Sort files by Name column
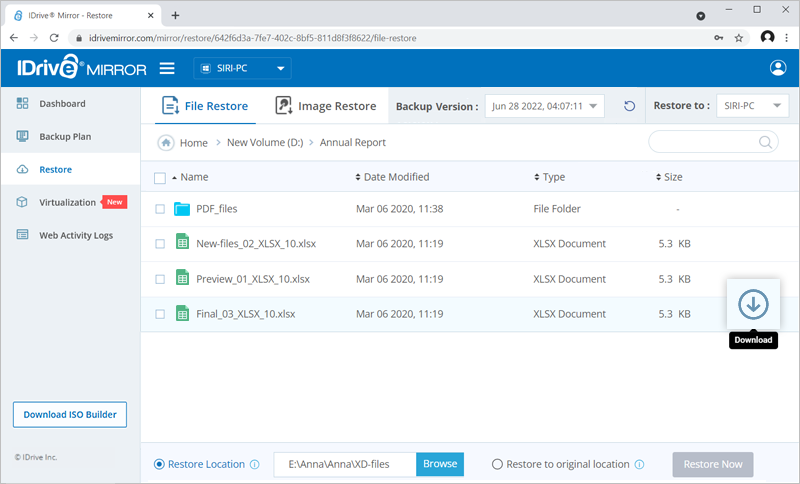The width and height of the screenshot is (800, 484). click(x=190, y=177)
